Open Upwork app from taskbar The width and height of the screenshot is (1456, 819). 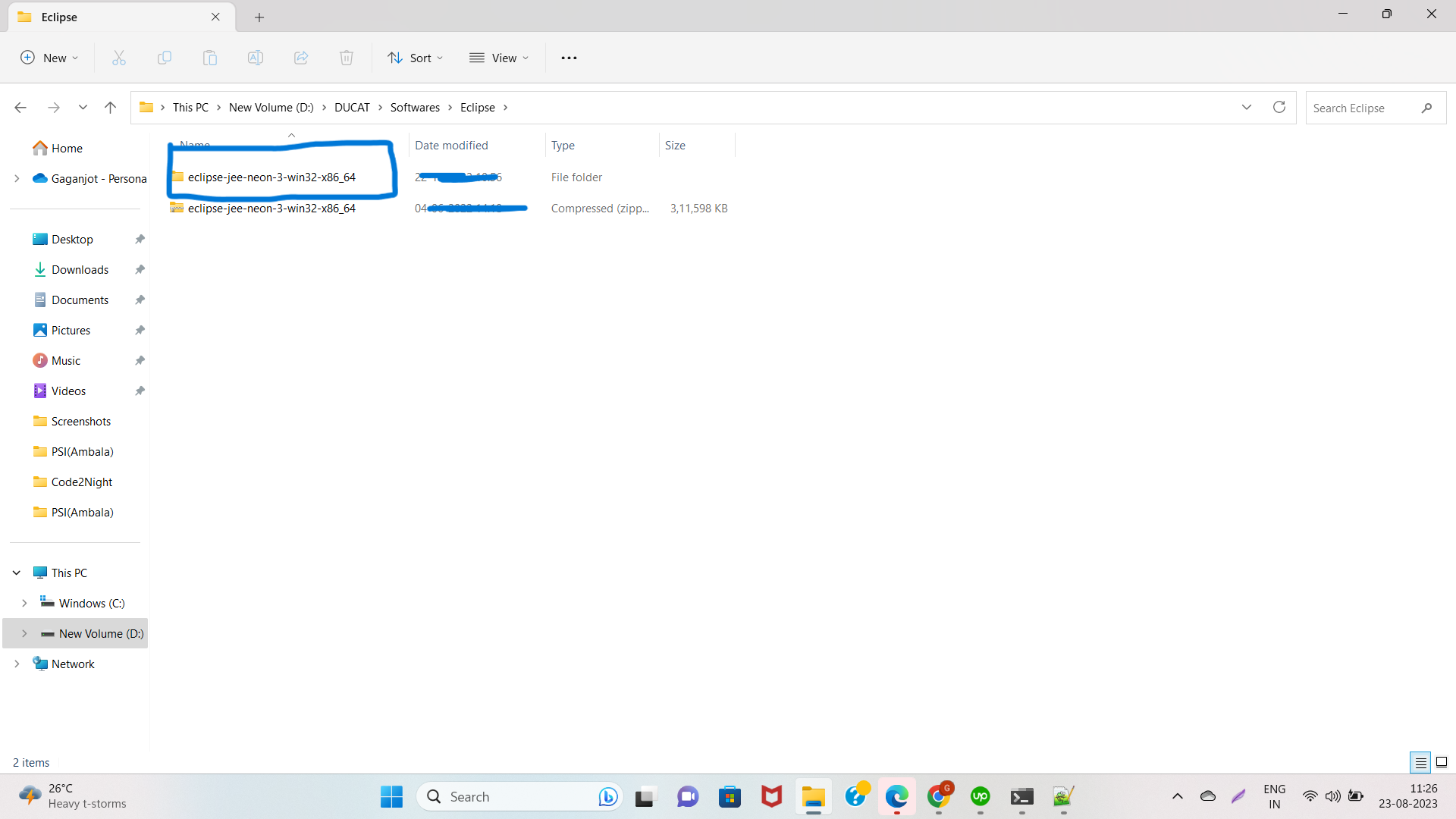pos(981,797)
